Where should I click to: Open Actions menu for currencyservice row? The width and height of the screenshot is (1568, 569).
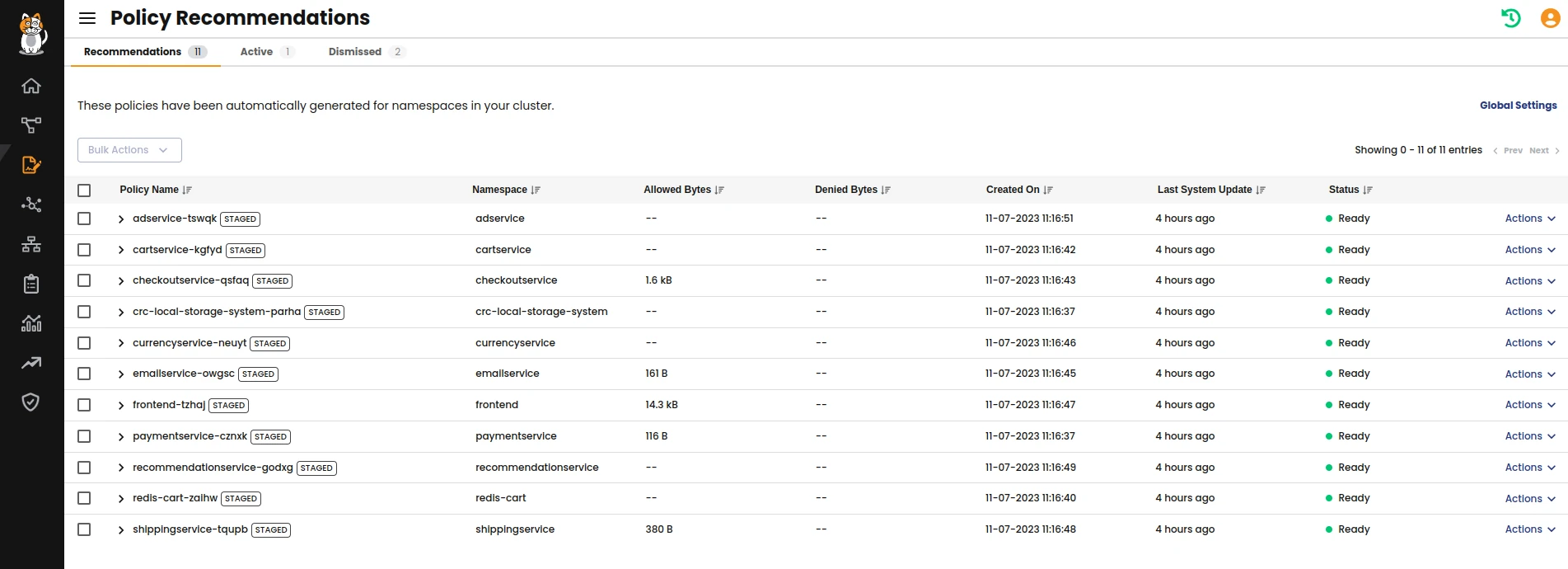tap(1530, 343)
